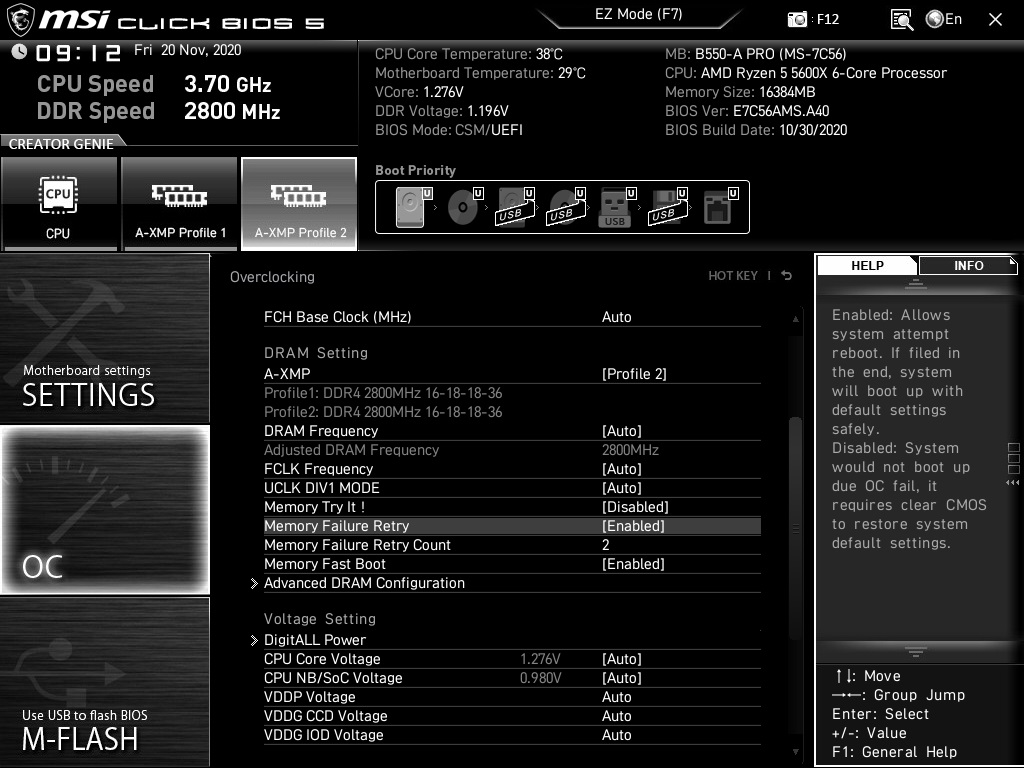Screen dimensions: 1024x768
Task: Collapse help panel using top grip handle
Action: (x=916, y=283)
